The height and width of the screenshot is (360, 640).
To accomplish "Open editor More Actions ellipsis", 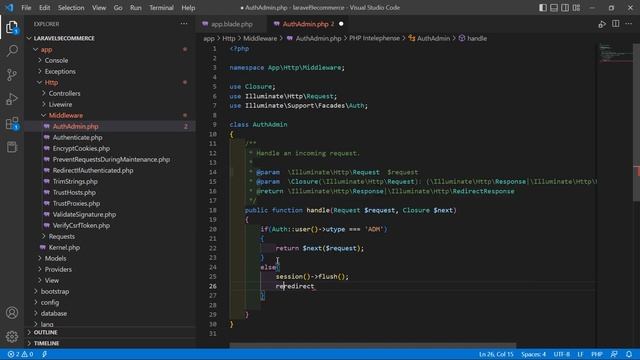I will [629, 24].
